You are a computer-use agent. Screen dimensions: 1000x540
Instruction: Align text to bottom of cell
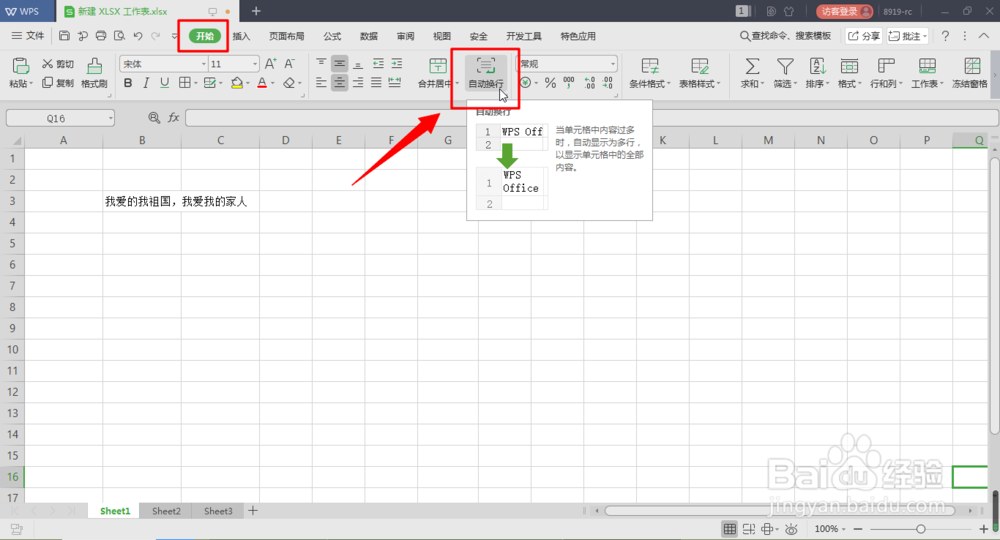358,63
